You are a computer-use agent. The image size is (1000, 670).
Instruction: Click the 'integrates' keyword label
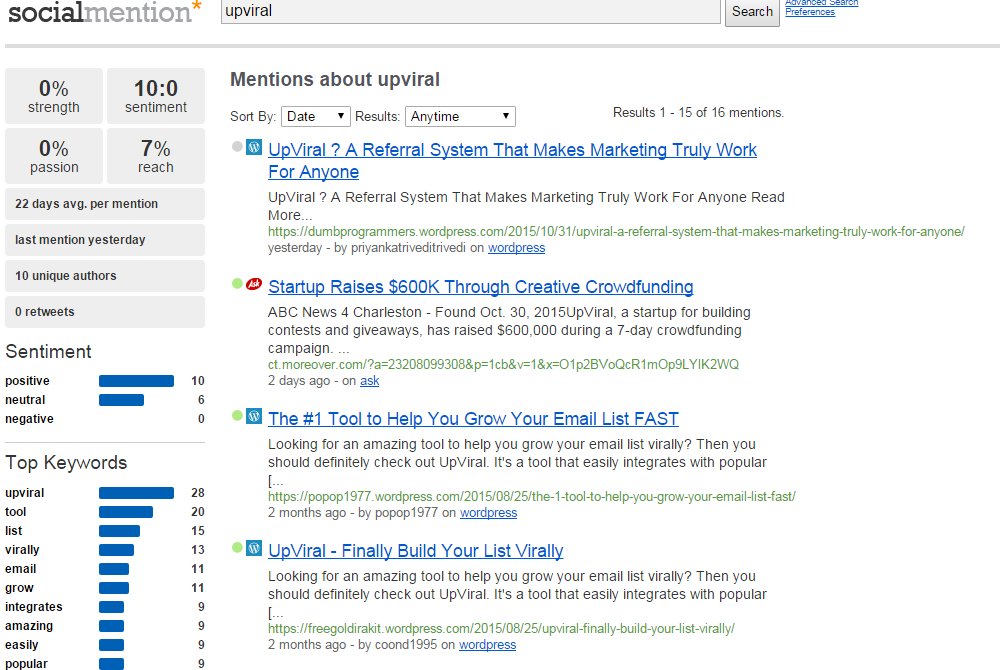click(x=34, y=607)
